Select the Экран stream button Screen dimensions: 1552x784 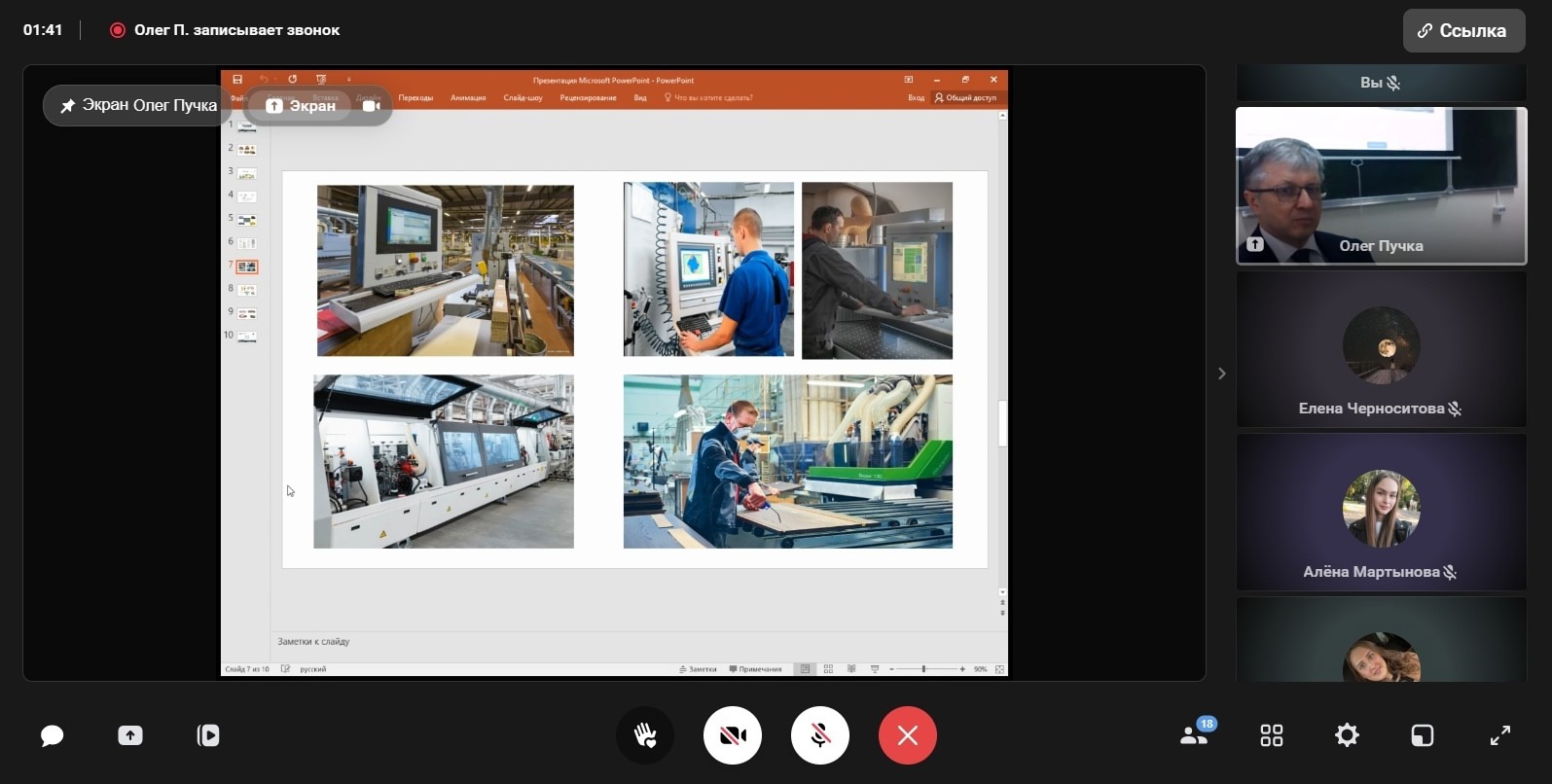(301, 105)
